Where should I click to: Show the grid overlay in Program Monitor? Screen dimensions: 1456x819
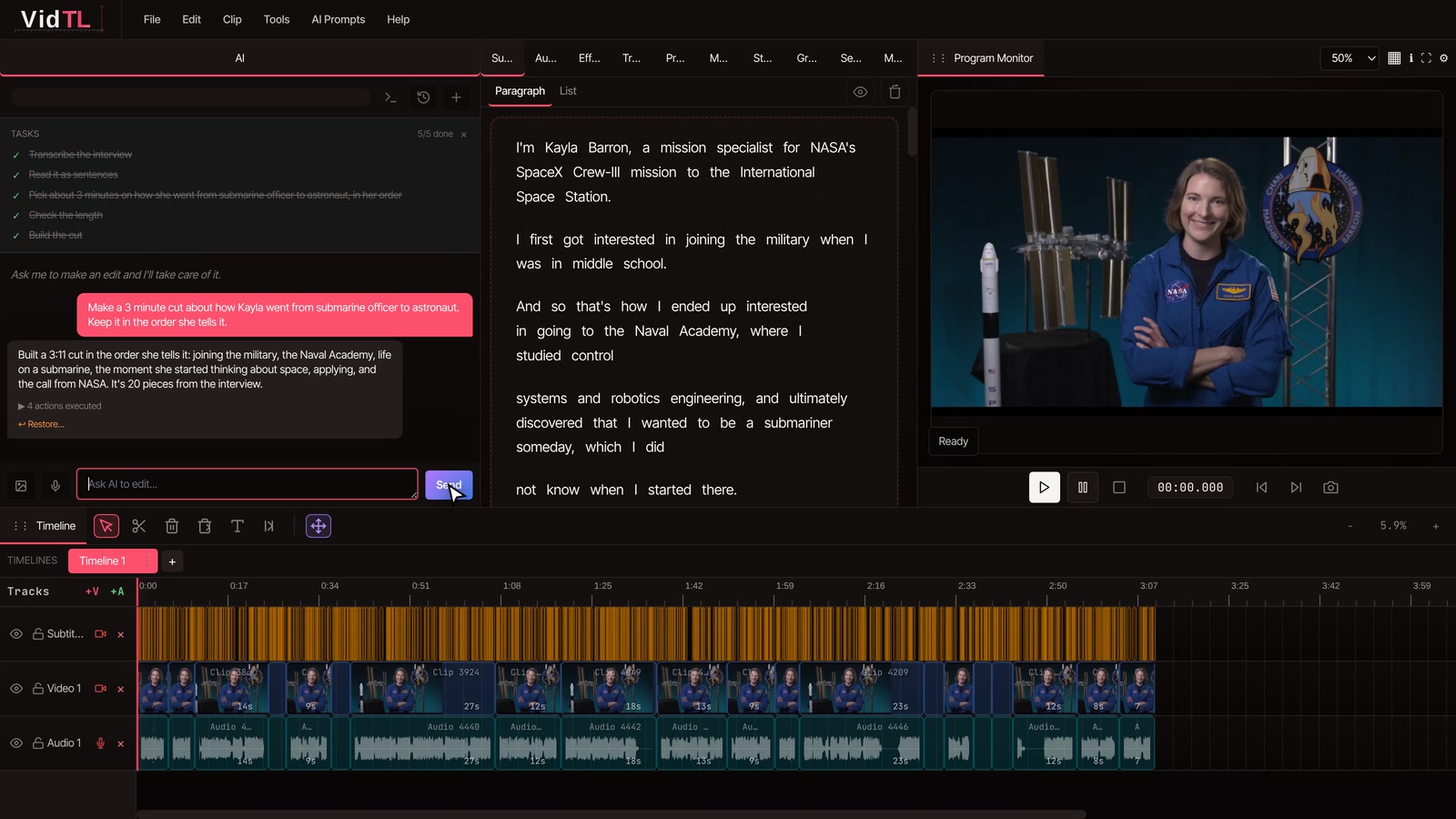(x=1394, y=58)
